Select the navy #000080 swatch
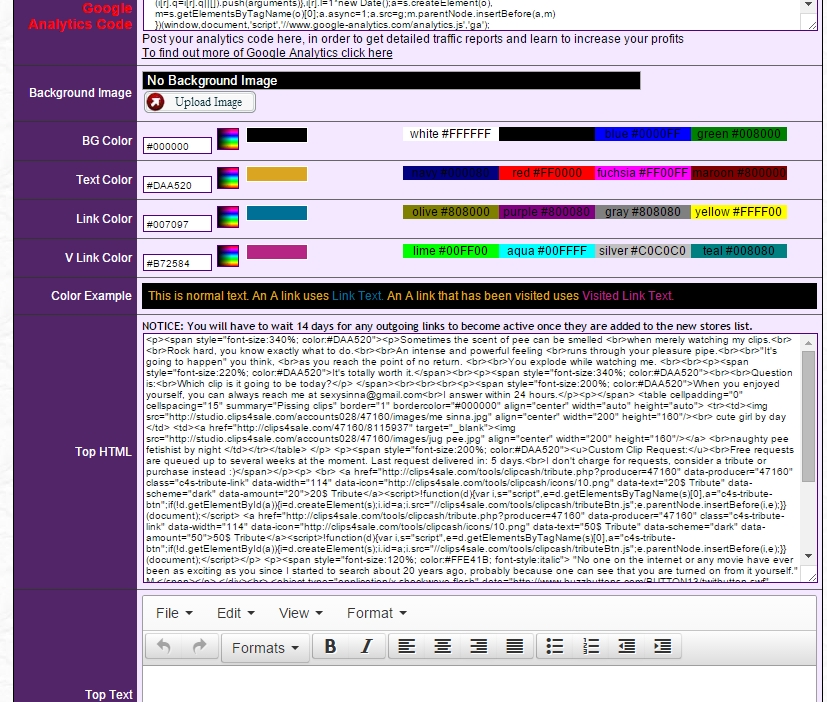Image resolution: width=827 pixels, height=702 pixels. pyautogui.click(x=450, y=173)
